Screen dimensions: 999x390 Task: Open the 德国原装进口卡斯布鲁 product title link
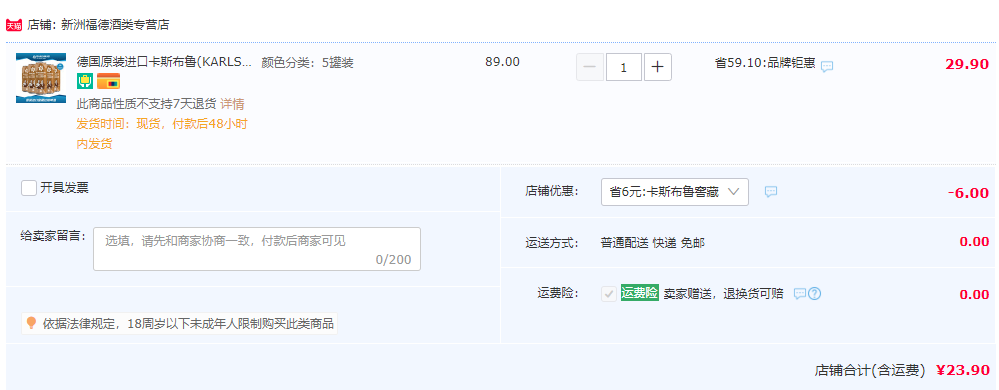click(x=164, y=62)
